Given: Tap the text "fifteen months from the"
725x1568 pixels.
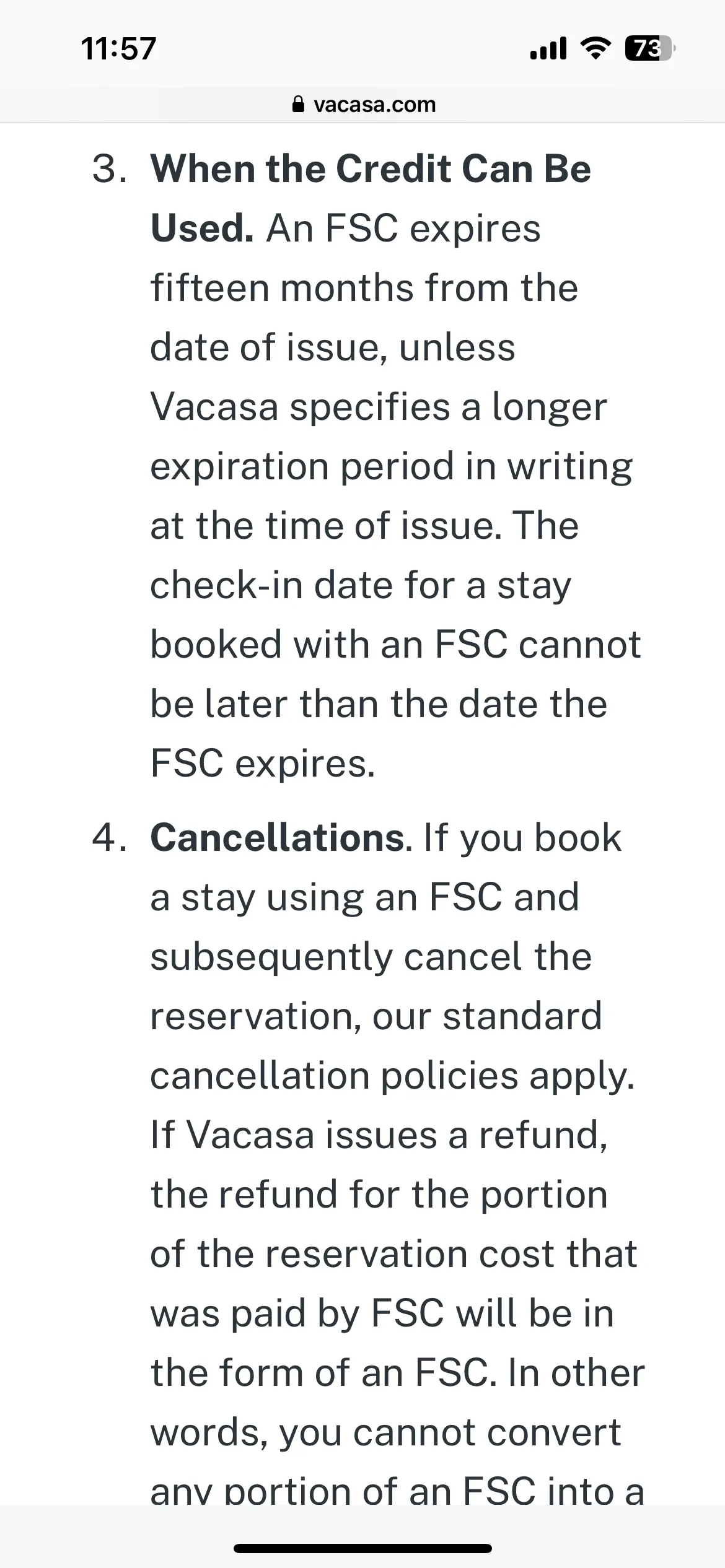Looking at the screenshot, I should point(364,288).
